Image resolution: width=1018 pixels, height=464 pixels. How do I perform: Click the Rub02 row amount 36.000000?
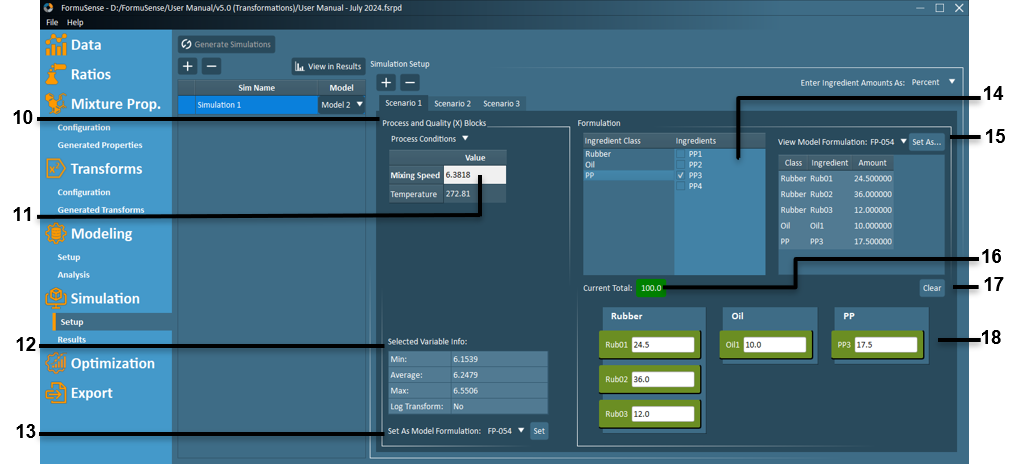872,194
